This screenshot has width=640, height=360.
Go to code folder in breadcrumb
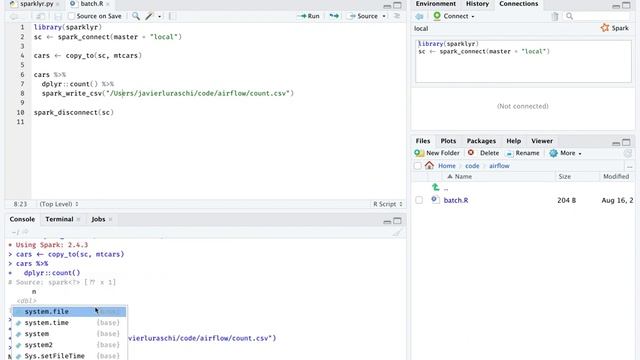point(472,166)
